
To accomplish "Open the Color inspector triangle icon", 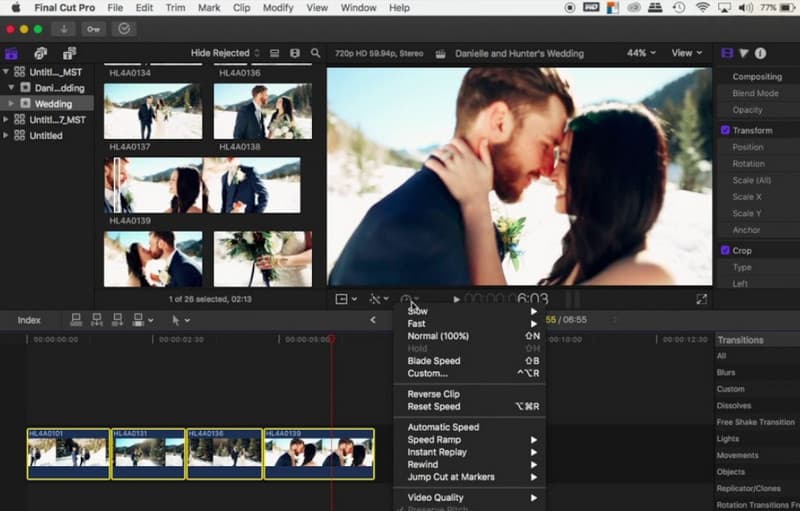I will pos(744,53).
